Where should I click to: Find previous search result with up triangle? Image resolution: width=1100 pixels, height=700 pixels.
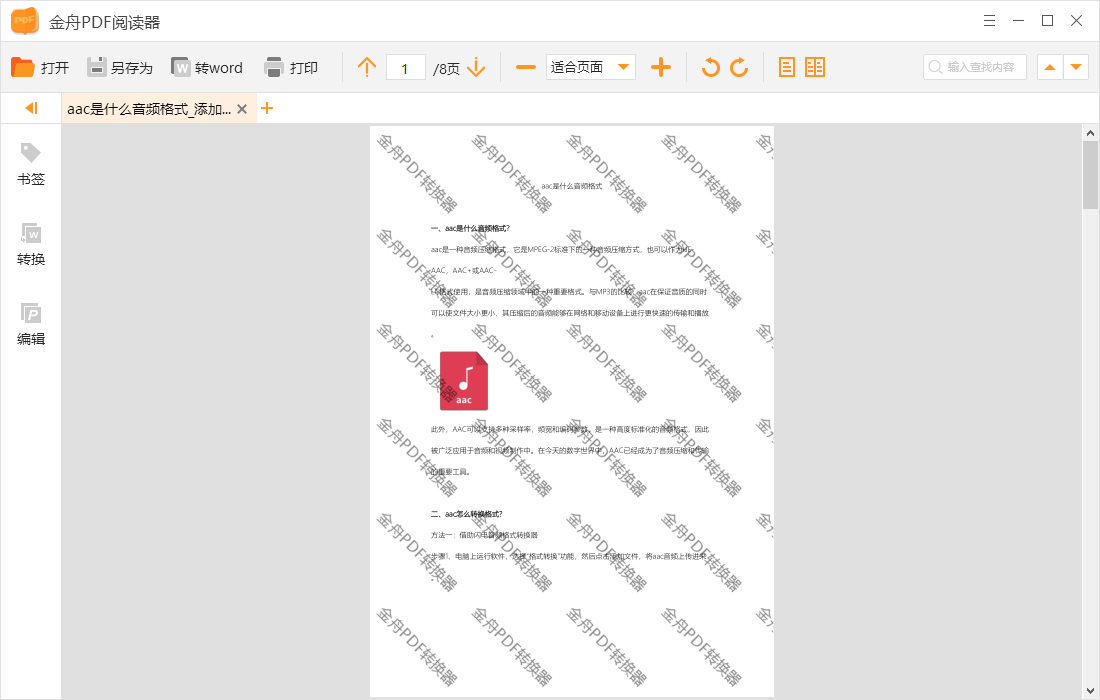[x=1049, y=67]
